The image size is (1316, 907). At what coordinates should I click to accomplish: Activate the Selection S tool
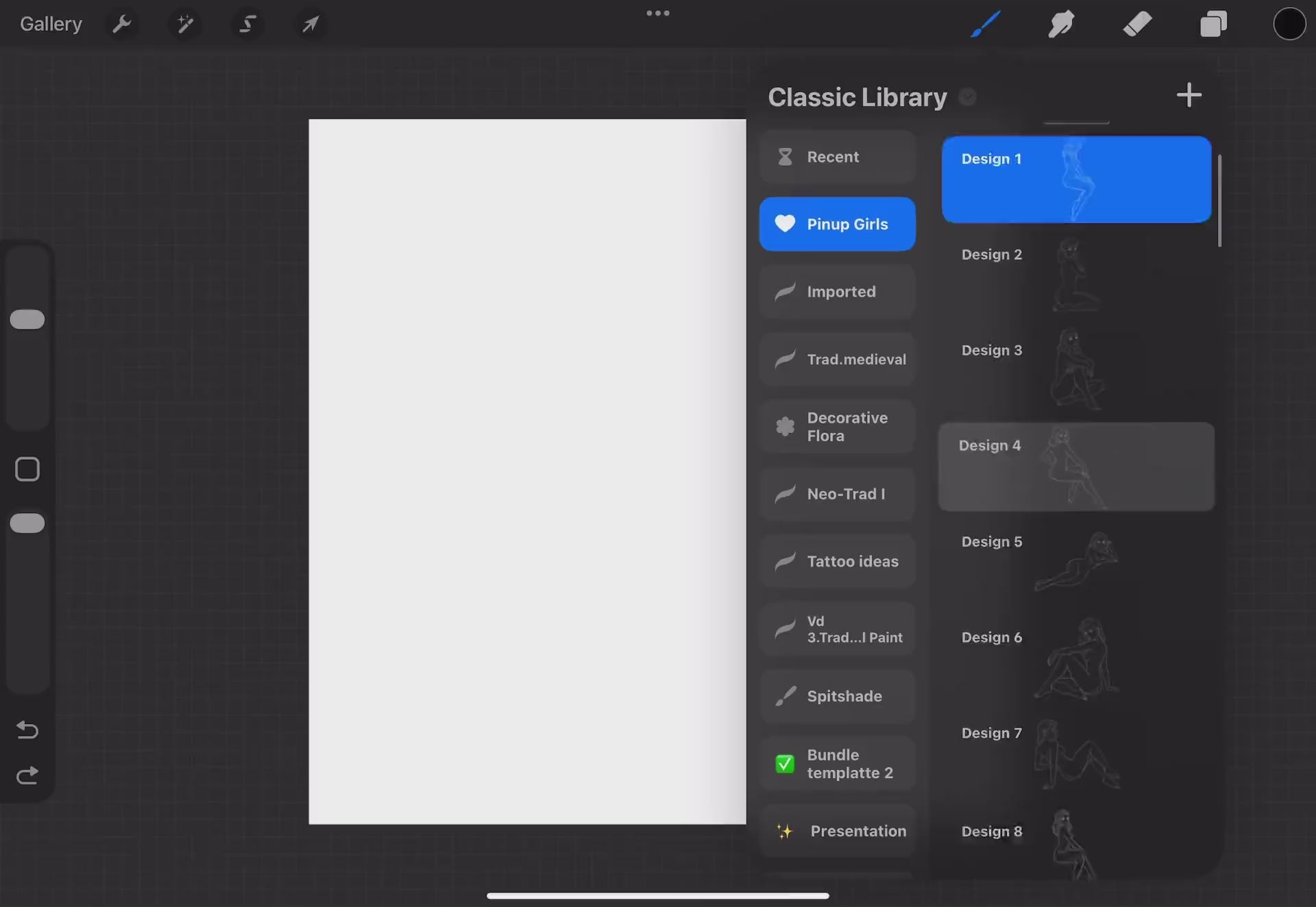coord(247,25)
